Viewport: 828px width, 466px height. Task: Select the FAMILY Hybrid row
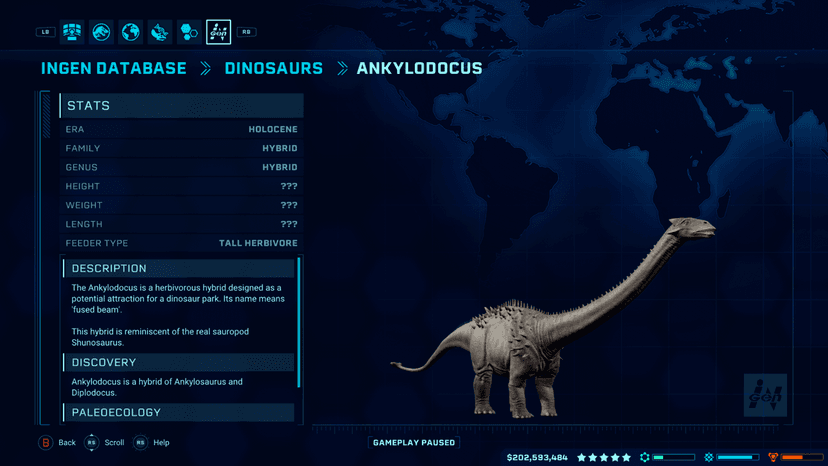click(182, 148)
